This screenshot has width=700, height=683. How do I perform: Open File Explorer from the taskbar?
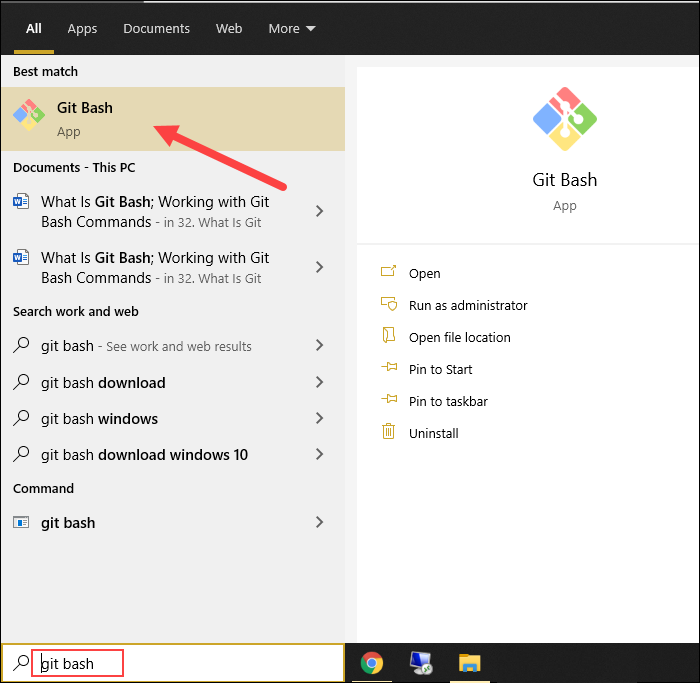[470, 663]
